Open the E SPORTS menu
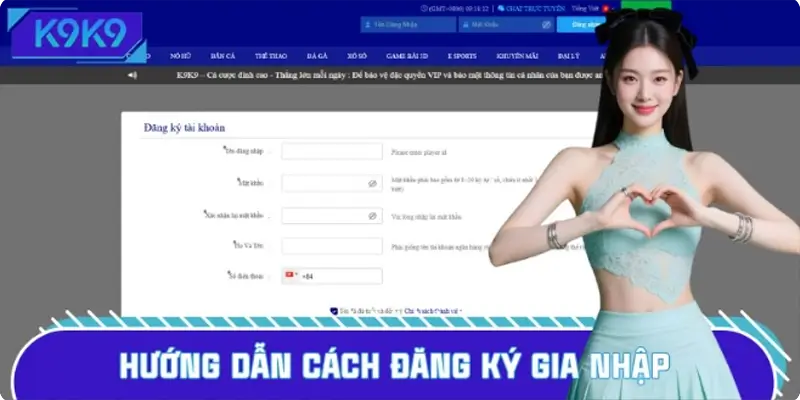The height and width of the screenshot is (400, 800). point(462,56)
